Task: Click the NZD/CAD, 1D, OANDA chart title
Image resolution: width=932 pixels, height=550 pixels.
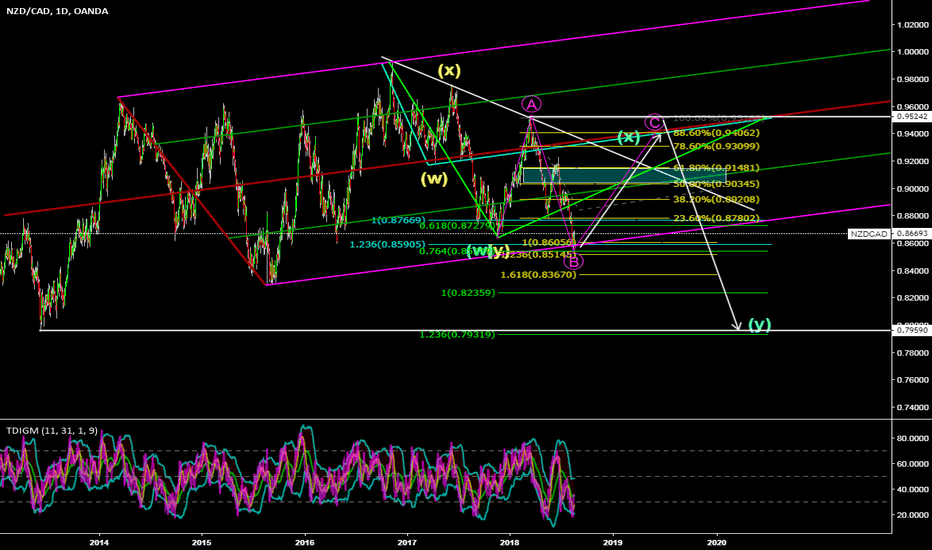Action: point(57,11)
